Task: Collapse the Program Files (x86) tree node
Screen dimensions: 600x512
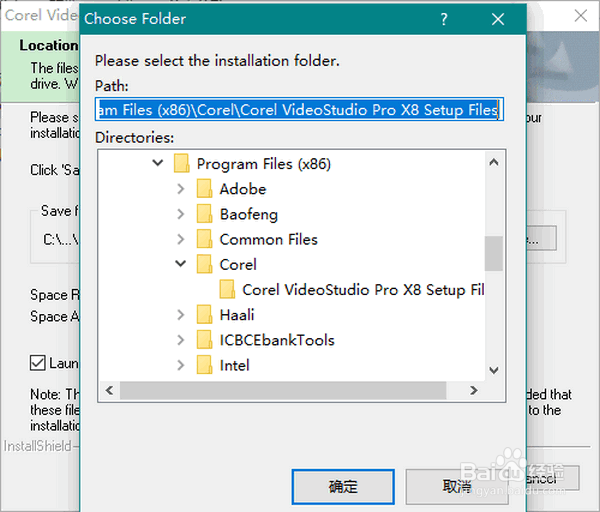Action: [158, 163]
